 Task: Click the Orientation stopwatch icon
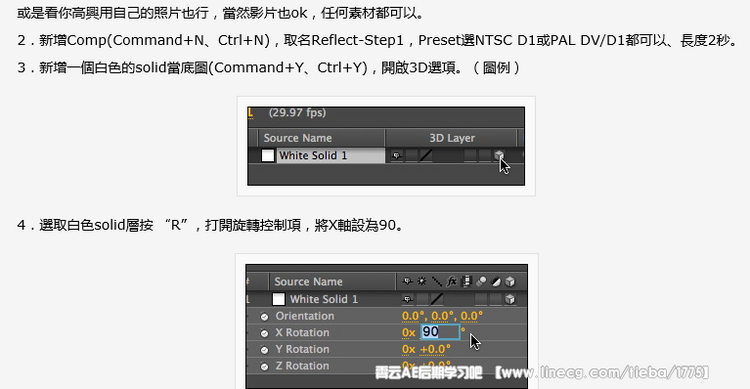point(264,316)
